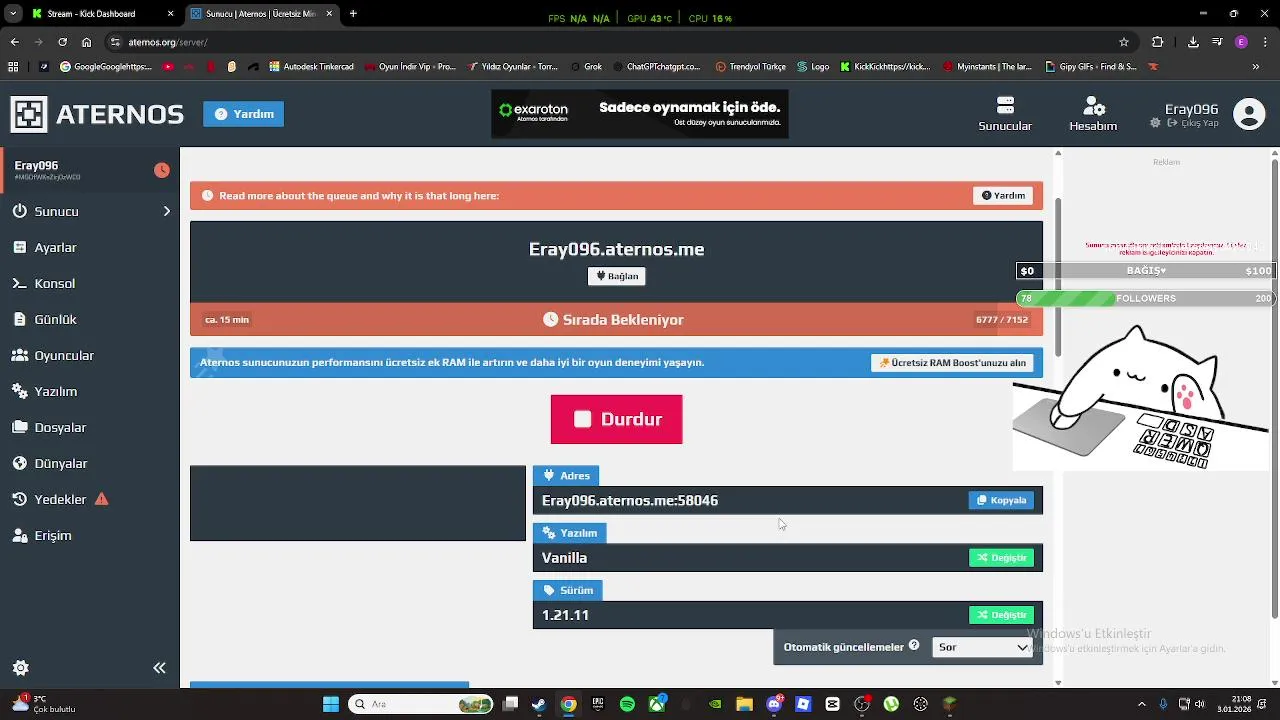Viewport: 1280px width, 720px height.
Task: Click queue position 6777 / 7152
Action: click(x=1002, y=320)
